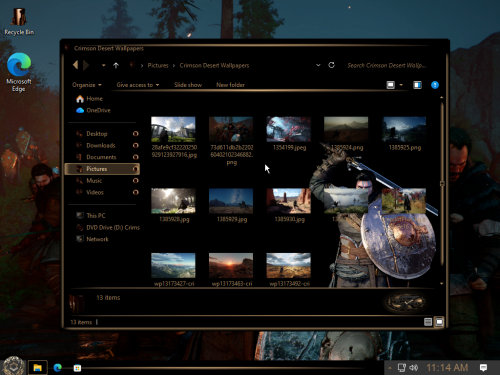Open the network tray icon
Viewport: 500px width, 375px height.
click(x=402, y=368)
